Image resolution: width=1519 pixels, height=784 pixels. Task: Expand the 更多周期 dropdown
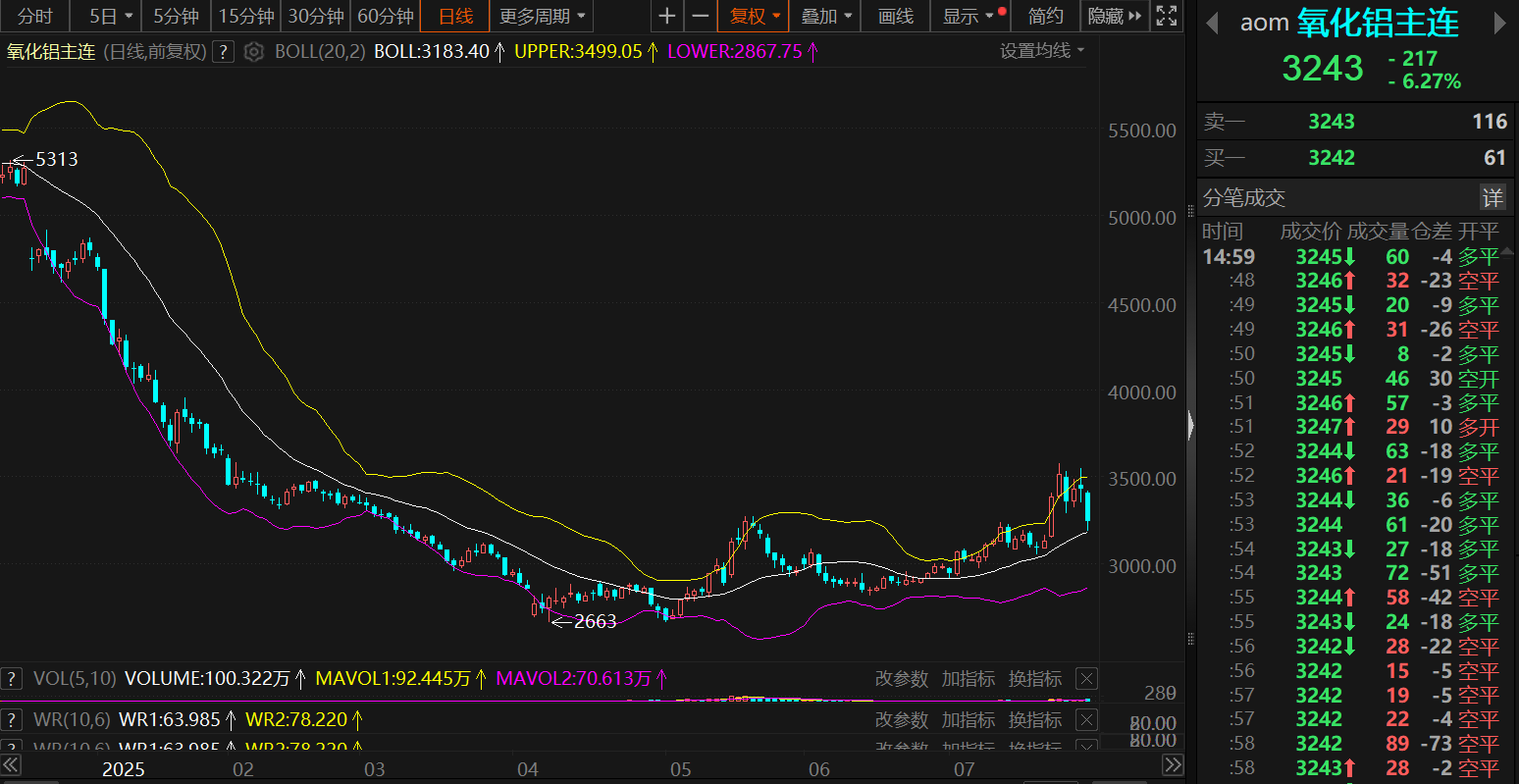542,16
